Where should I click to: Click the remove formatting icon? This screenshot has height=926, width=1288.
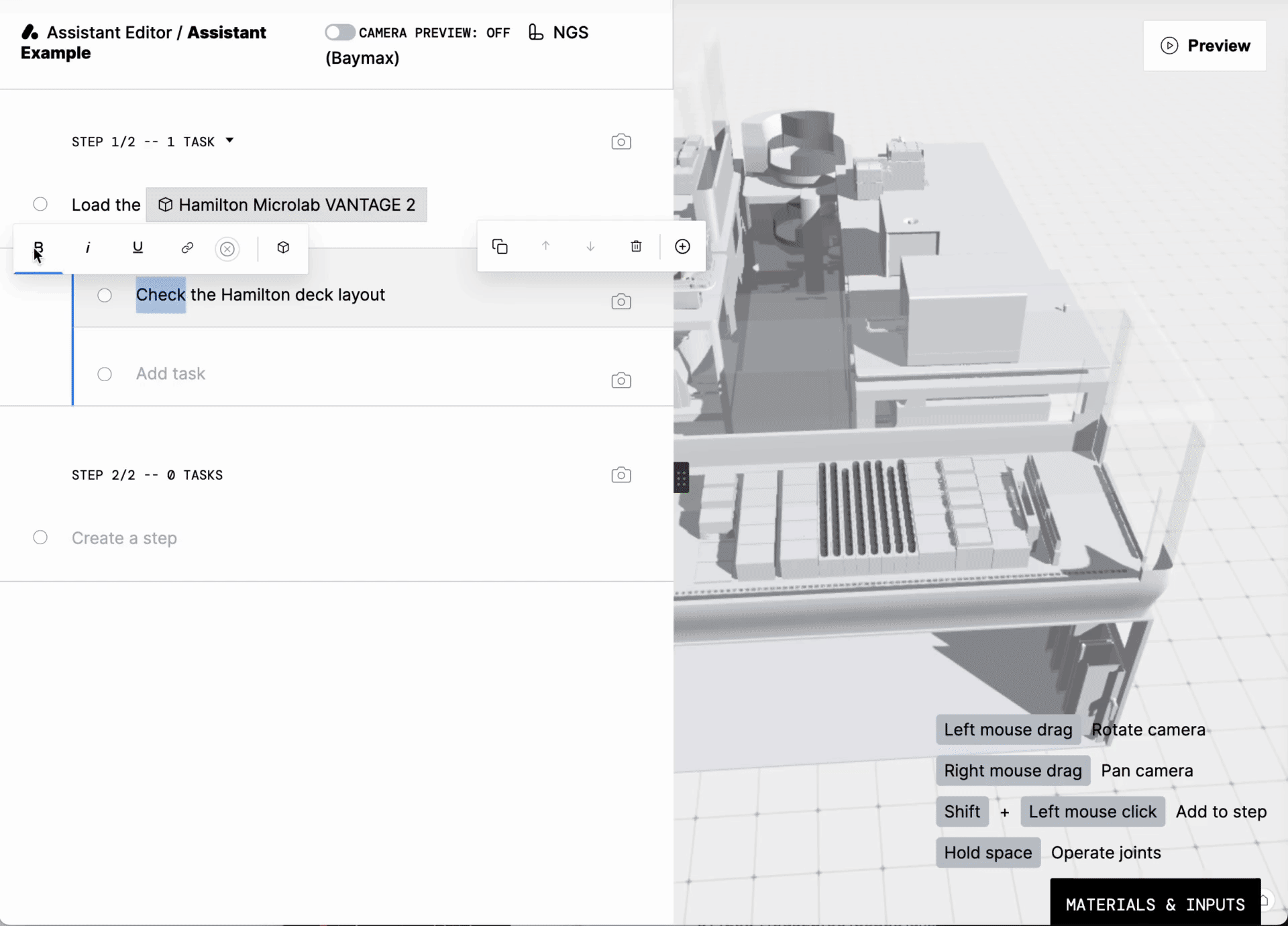[227, 247]
